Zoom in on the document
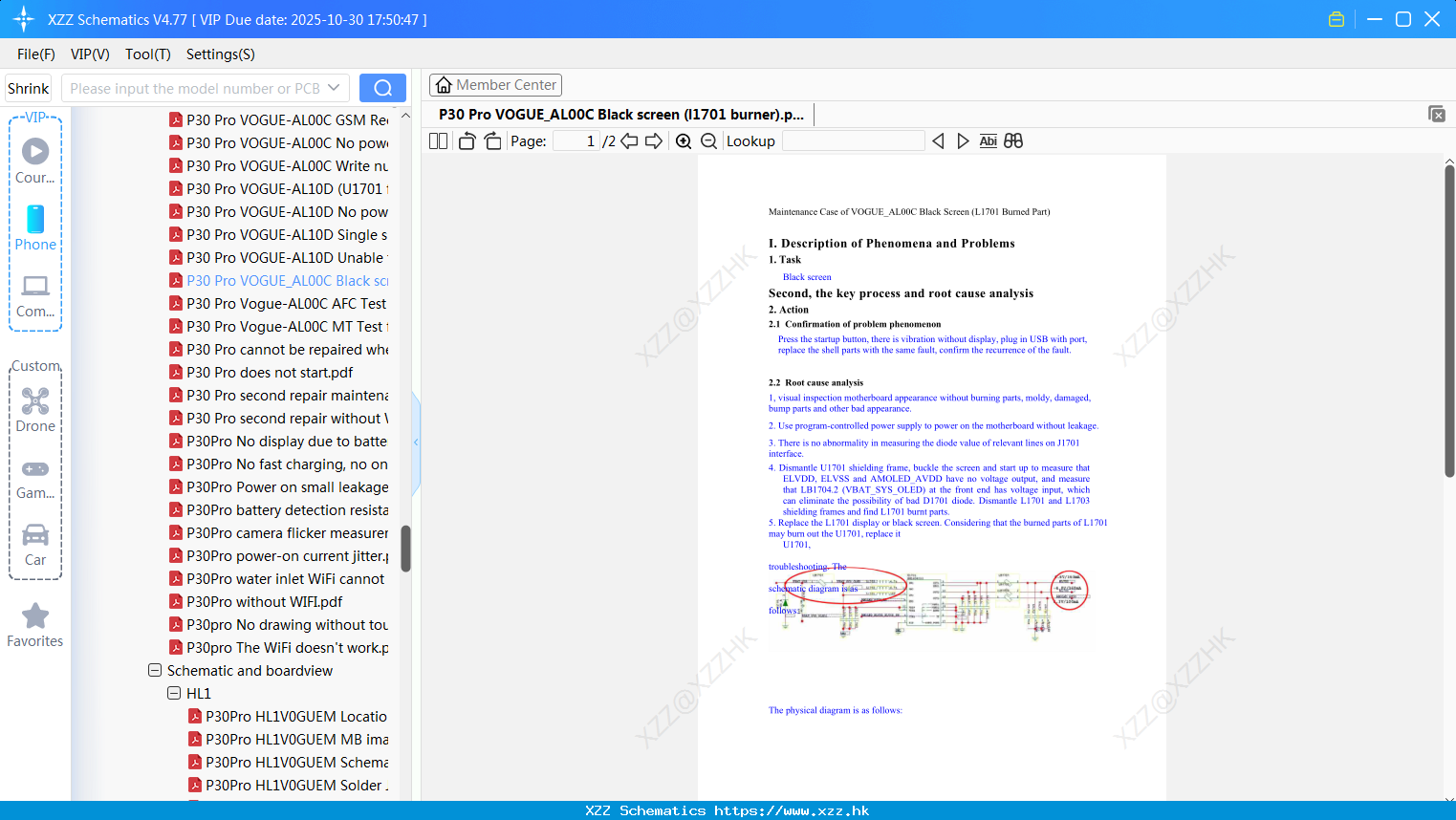 [684, 141]
